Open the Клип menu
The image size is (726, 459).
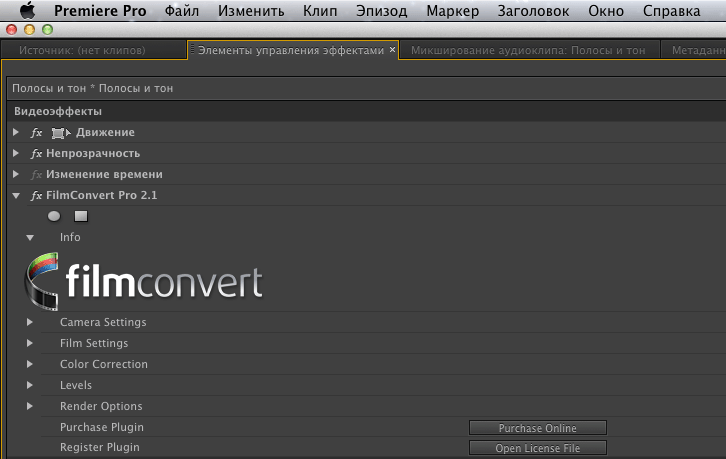click(320, 11)
